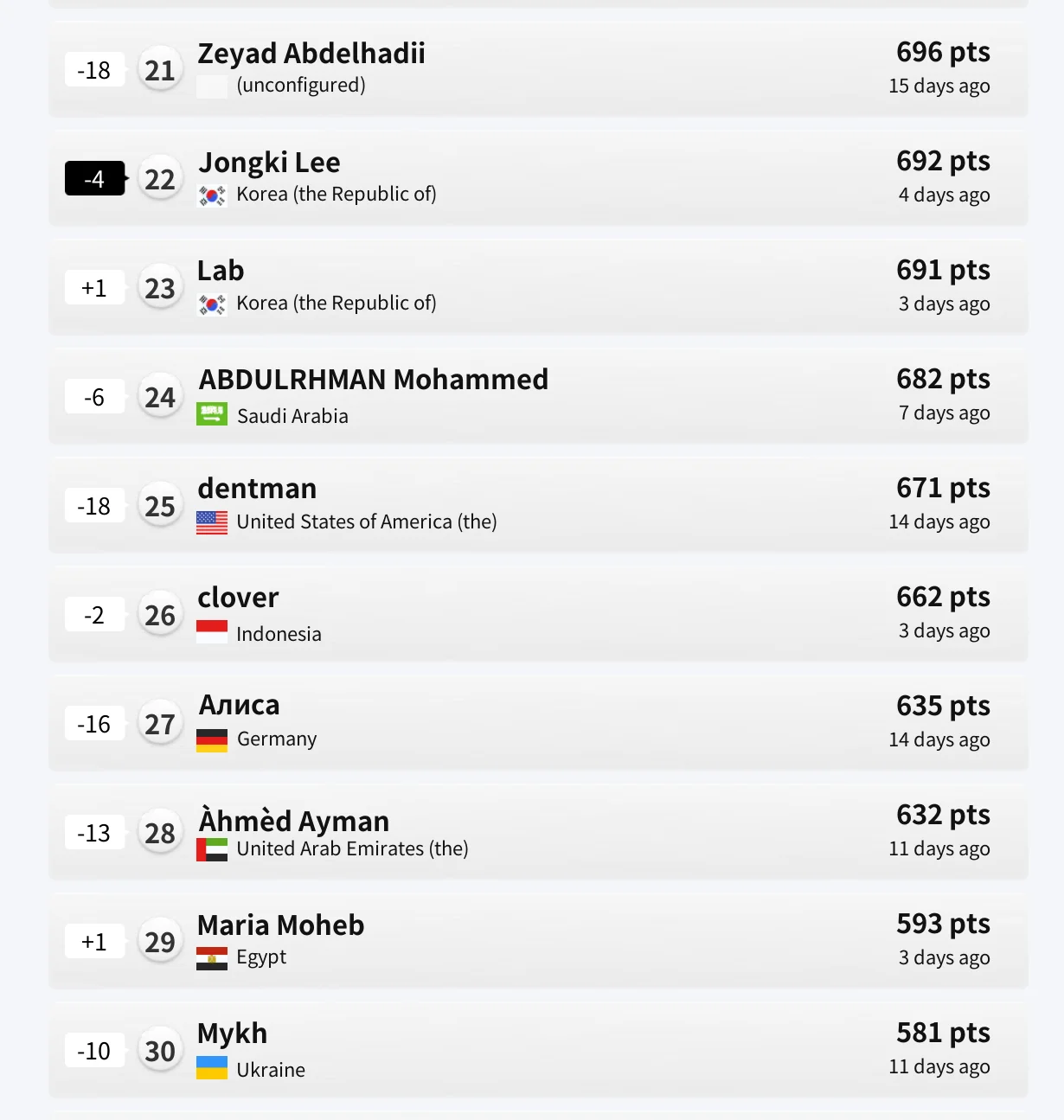The height and width of the screenshot is (1120, 1064).
Task: Select Àhmèd Ayman's name
Action: pyautogui.click(x=294, y=821)
